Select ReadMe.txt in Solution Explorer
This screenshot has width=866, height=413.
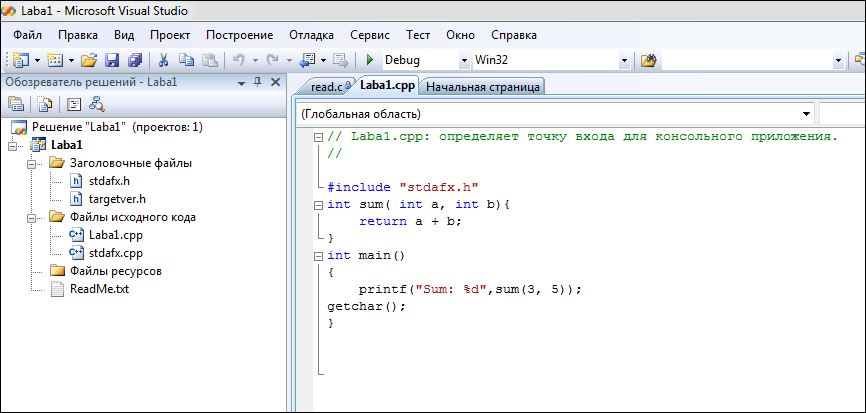(x=99, y=289)
